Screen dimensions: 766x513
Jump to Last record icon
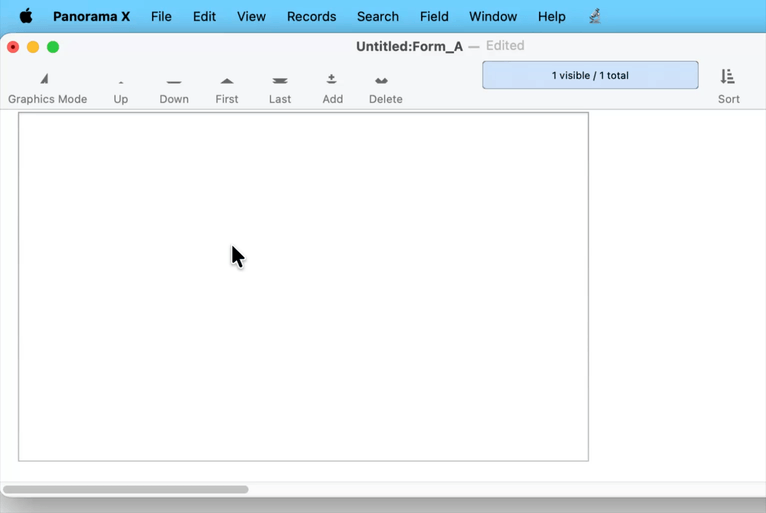click(x=280, y=81)
